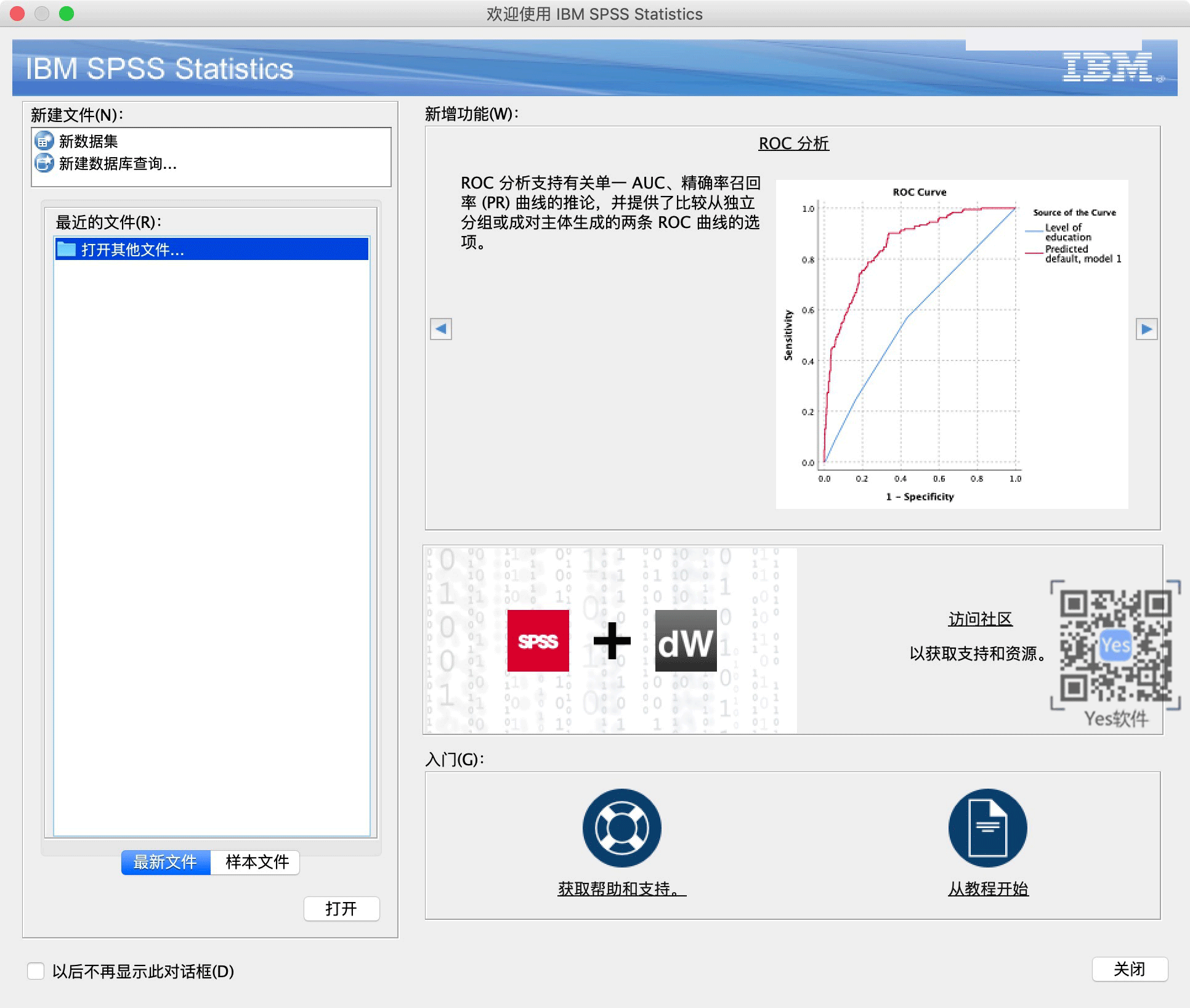Switch to the 样本文件 tab

click(x=254, y=863)
